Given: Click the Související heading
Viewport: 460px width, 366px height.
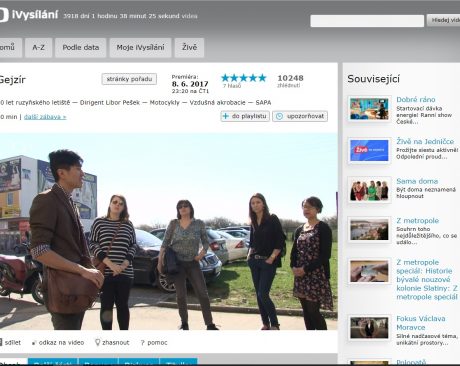Looking at the screenshot, I should [373, 79].
